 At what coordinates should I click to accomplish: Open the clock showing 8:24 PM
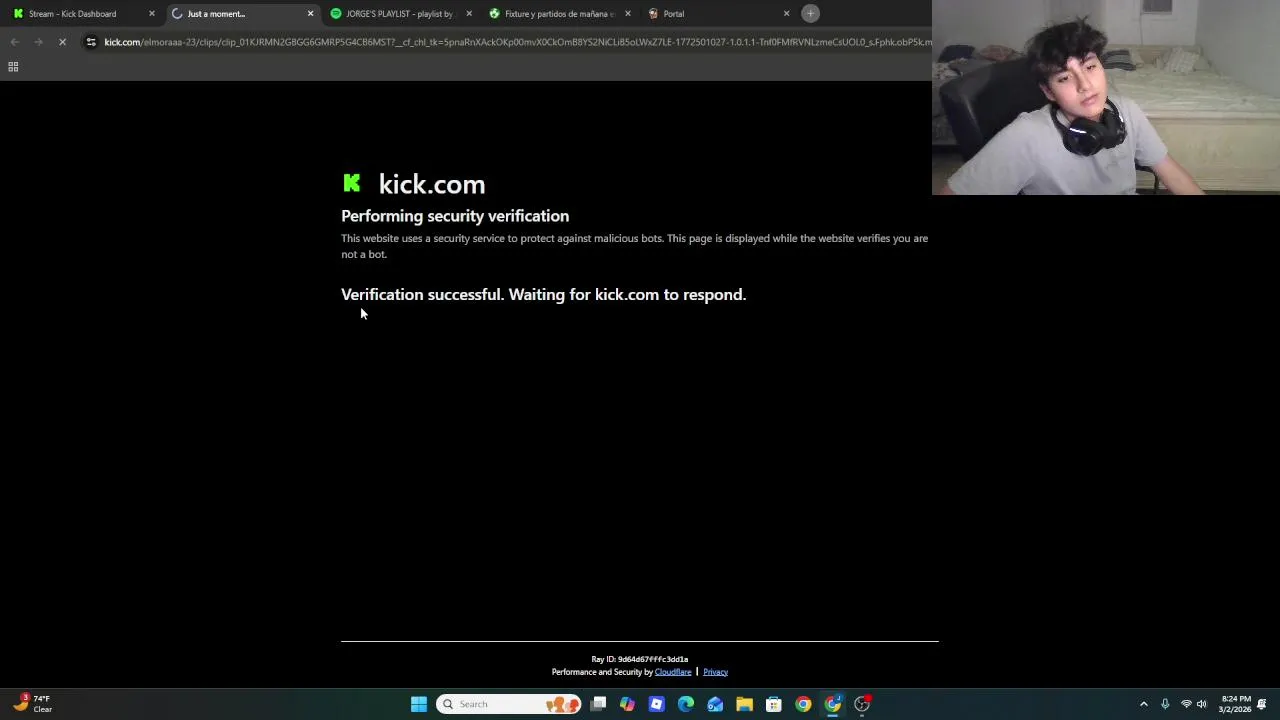tap(1236, 704)
